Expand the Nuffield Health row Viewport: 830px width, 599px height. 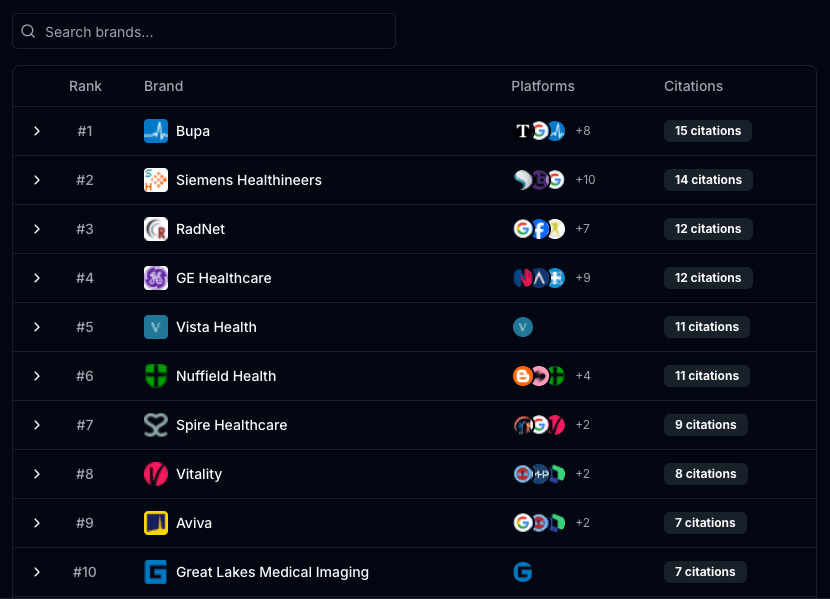(37, 376)
